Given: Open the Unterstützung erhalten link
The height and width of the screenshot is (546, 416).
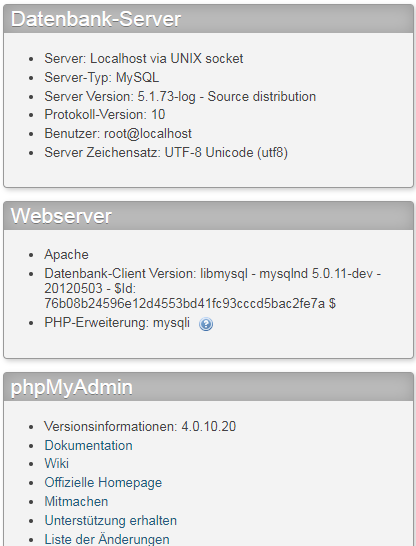Looking at the screenshot, I should (x=110, y=521).
